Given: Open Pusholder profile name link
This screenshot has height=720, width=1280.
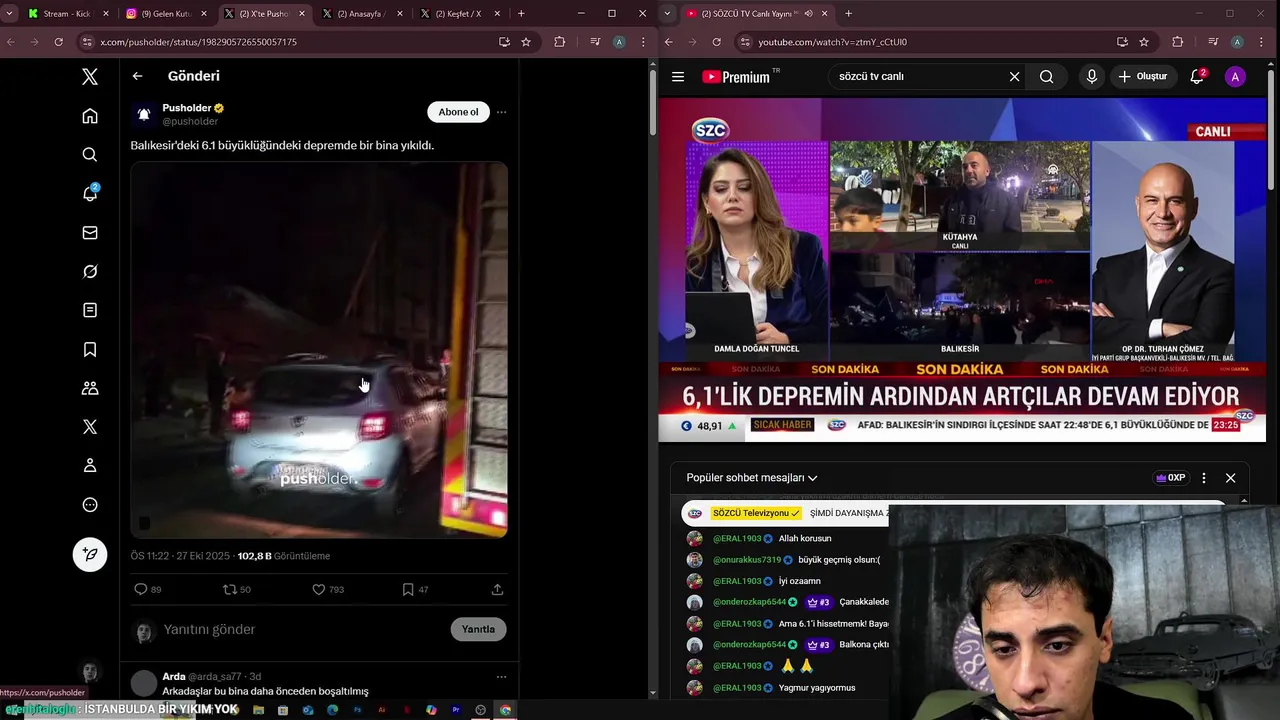Looking at the screenshot, I should [x=187, y=108].
